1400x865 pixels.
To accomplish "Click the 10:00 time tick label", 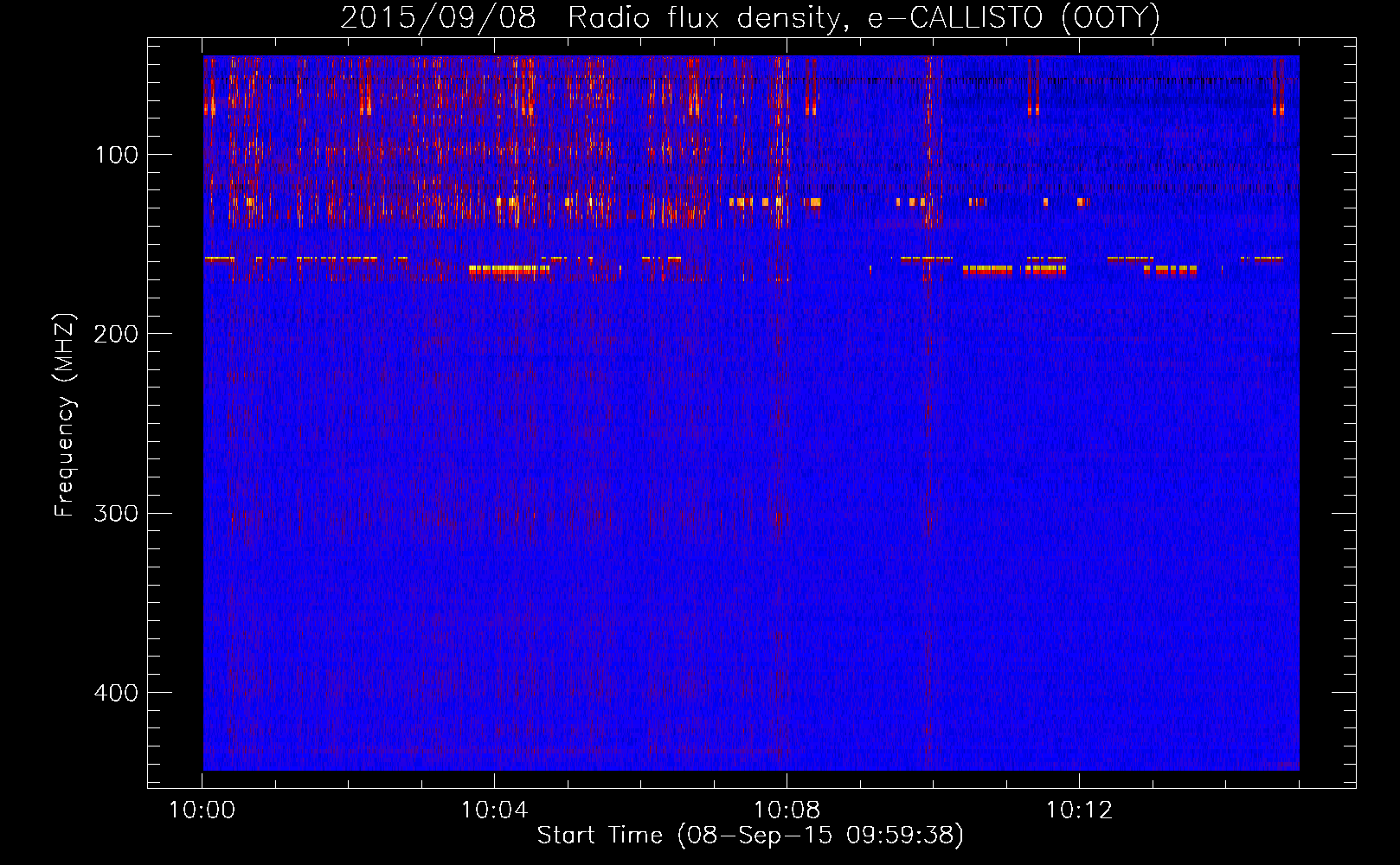I will point(202,810).
